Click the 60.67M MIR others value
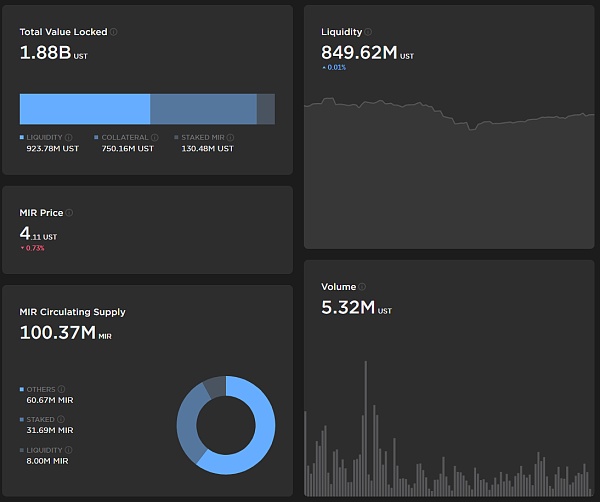 point(50,400)
